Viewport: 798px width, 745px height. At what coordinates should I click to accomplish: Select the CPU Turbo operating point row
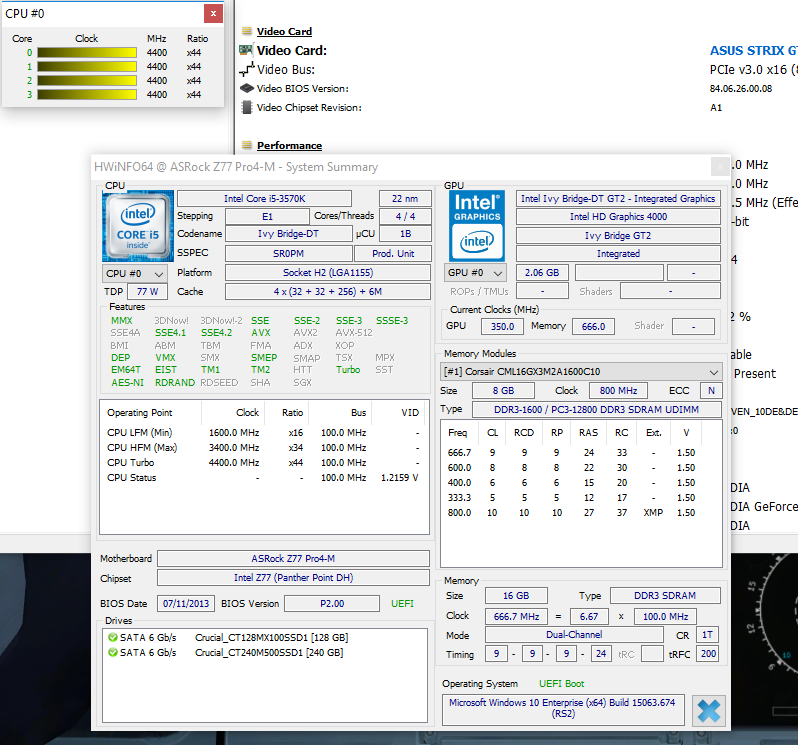[264, 463]
